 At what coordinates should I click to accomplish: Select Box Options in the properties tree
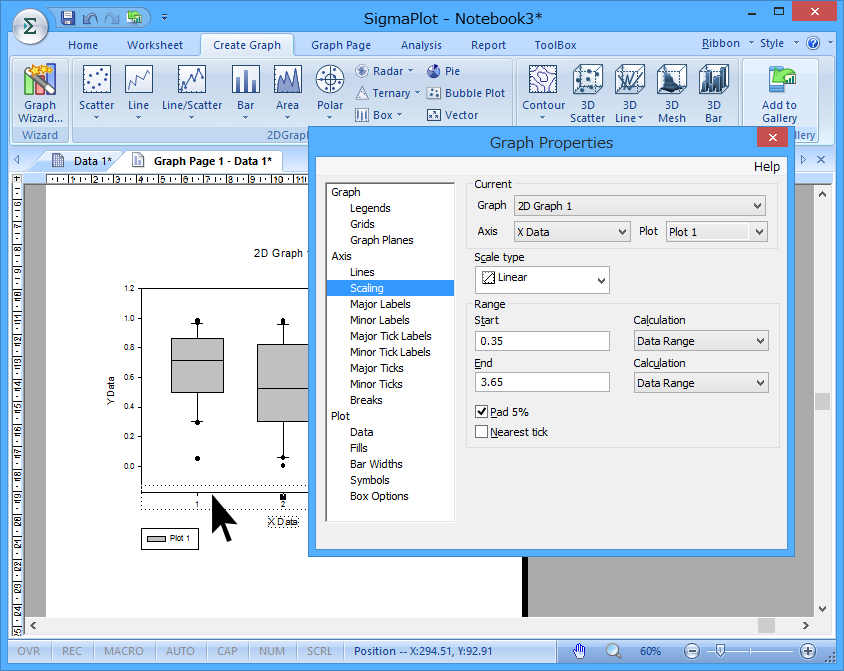[379, 496]
